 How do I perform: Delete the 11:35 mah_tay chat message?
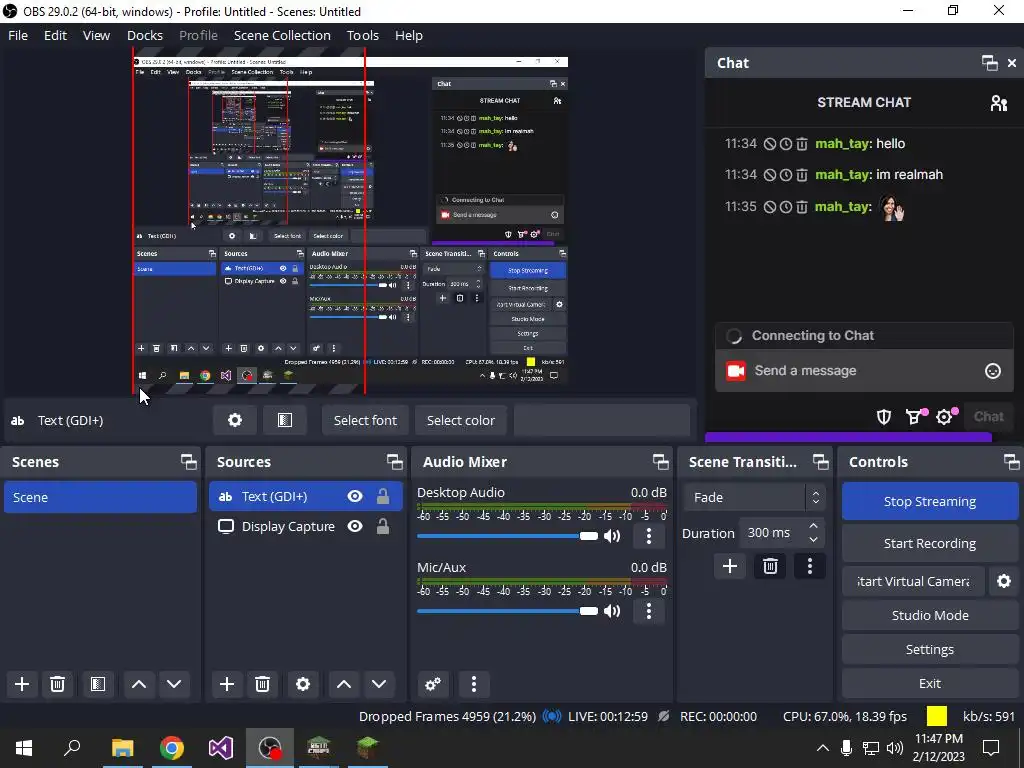coord(802,207)
